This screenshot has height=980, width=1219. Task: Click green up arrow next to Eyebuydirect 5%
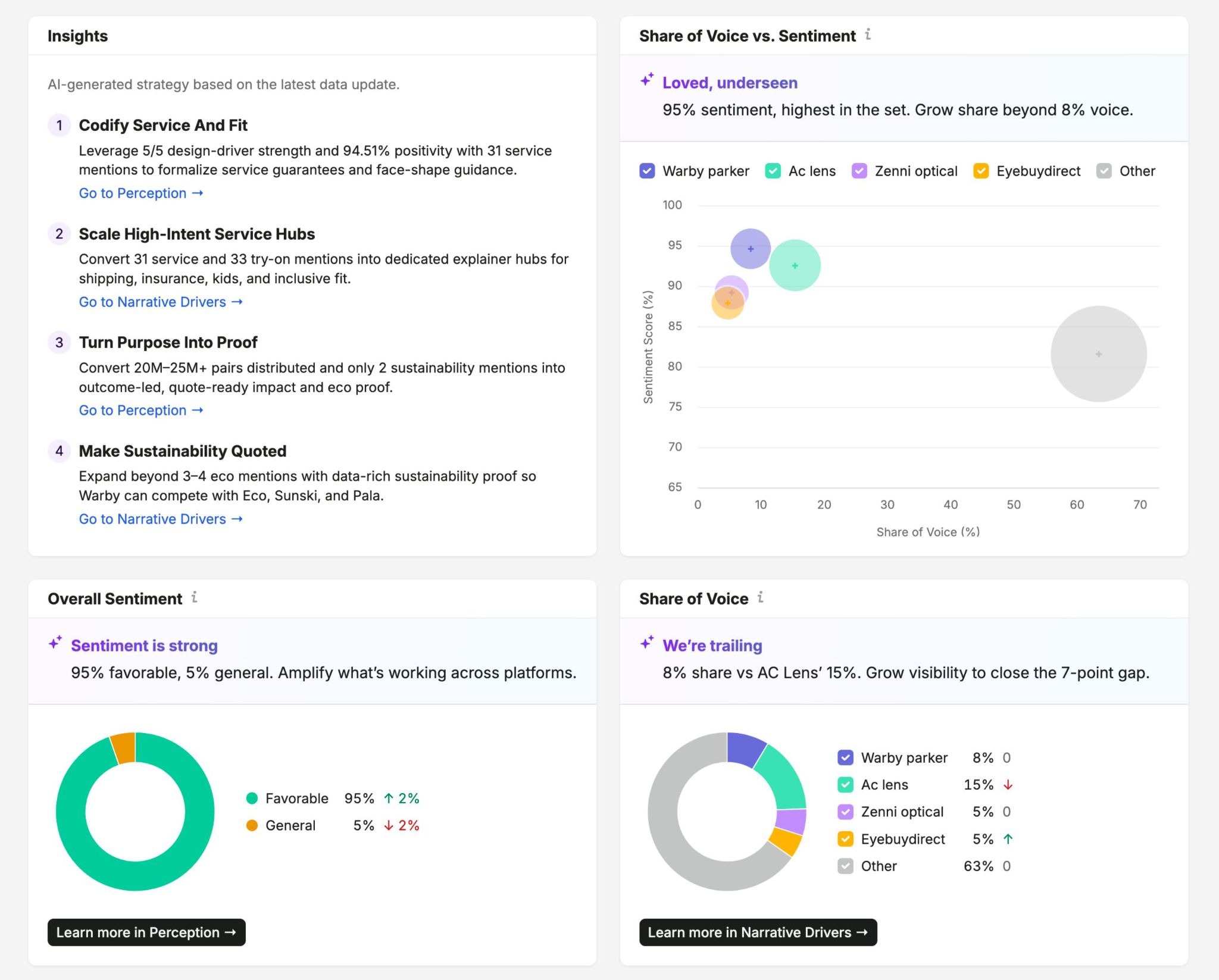click(x=1008, y=839)
